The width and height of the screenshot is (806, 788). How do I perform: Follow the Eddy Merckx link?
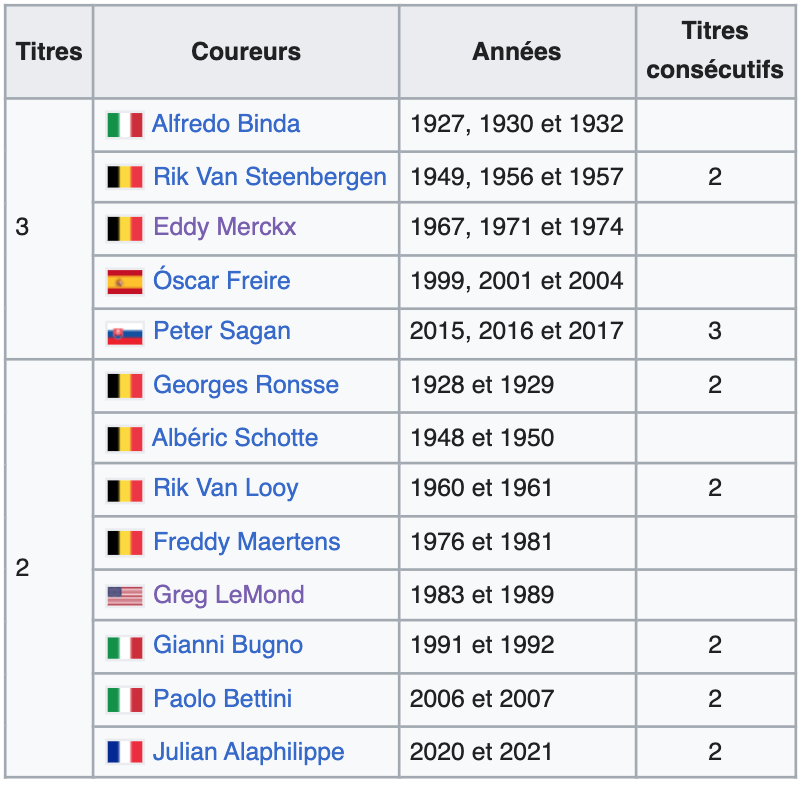click(x=224, y=227)
